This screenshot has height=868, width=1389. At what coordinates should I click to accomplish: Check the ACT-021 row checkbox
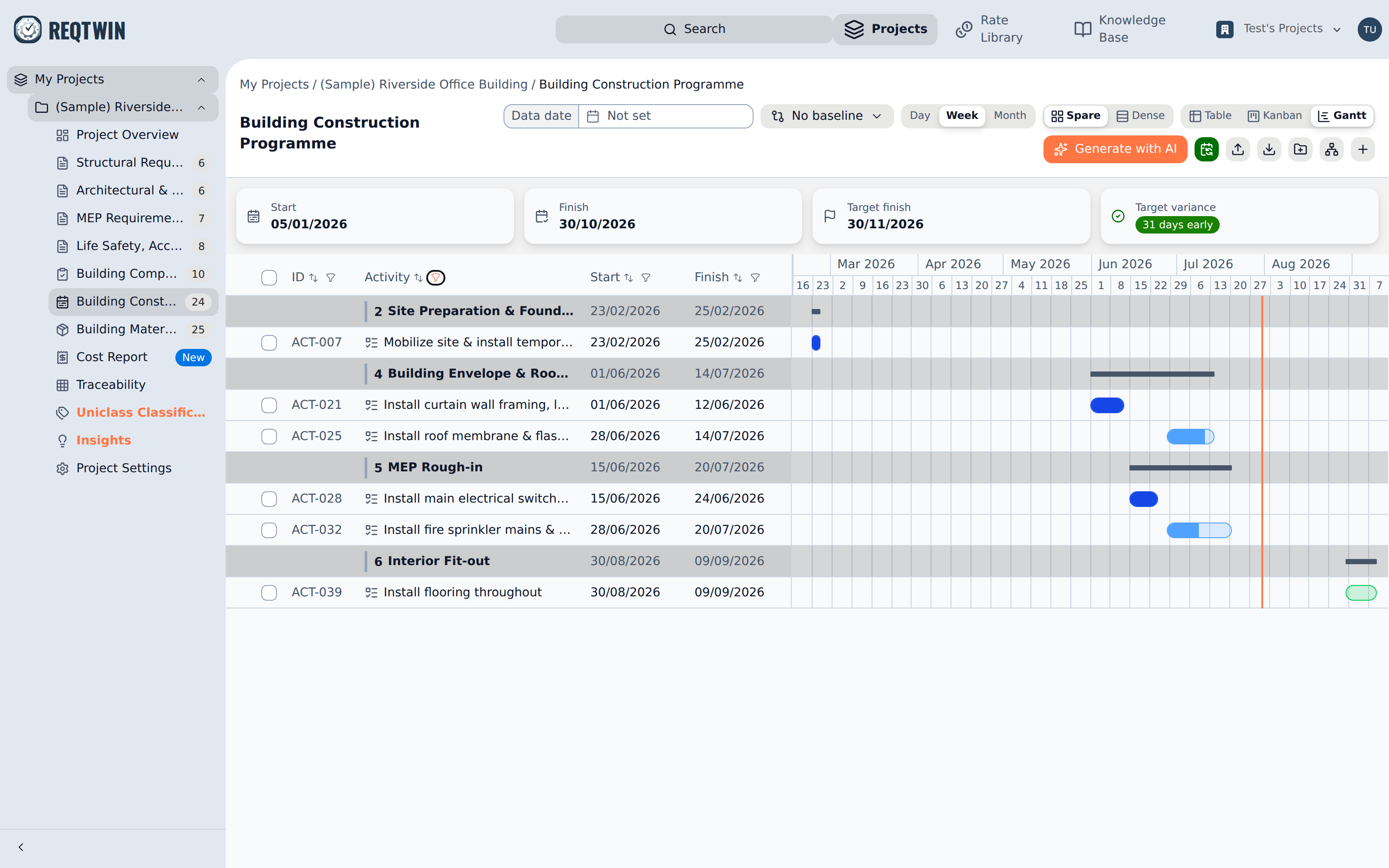click(x=269, y=405)
